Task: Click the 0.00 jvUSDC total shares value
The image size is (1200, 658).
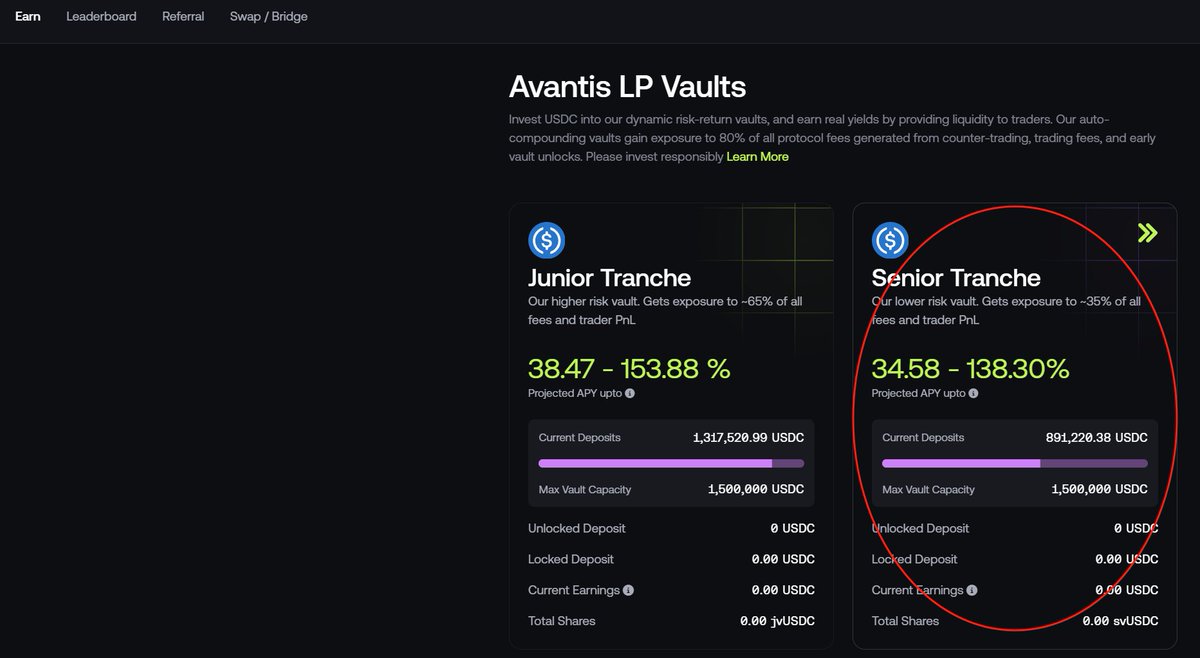Action: (x=777, y=621)
